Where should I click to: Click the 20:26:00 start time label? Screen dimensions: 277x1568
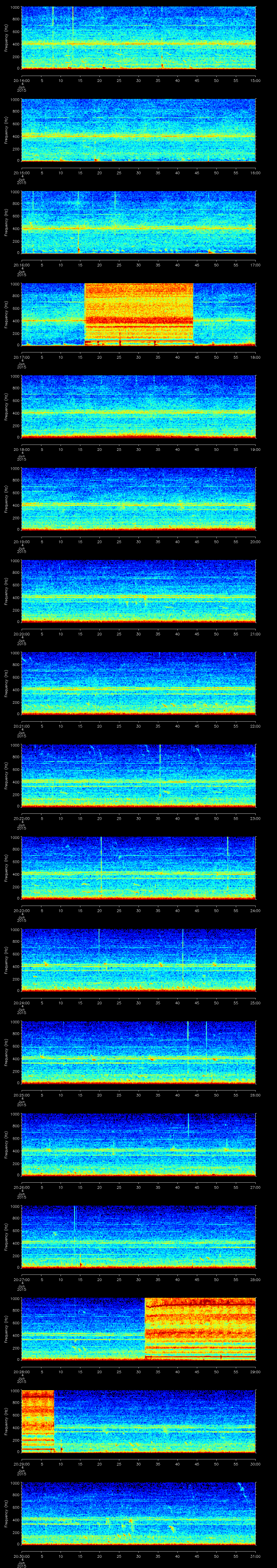coord(21,1187)
